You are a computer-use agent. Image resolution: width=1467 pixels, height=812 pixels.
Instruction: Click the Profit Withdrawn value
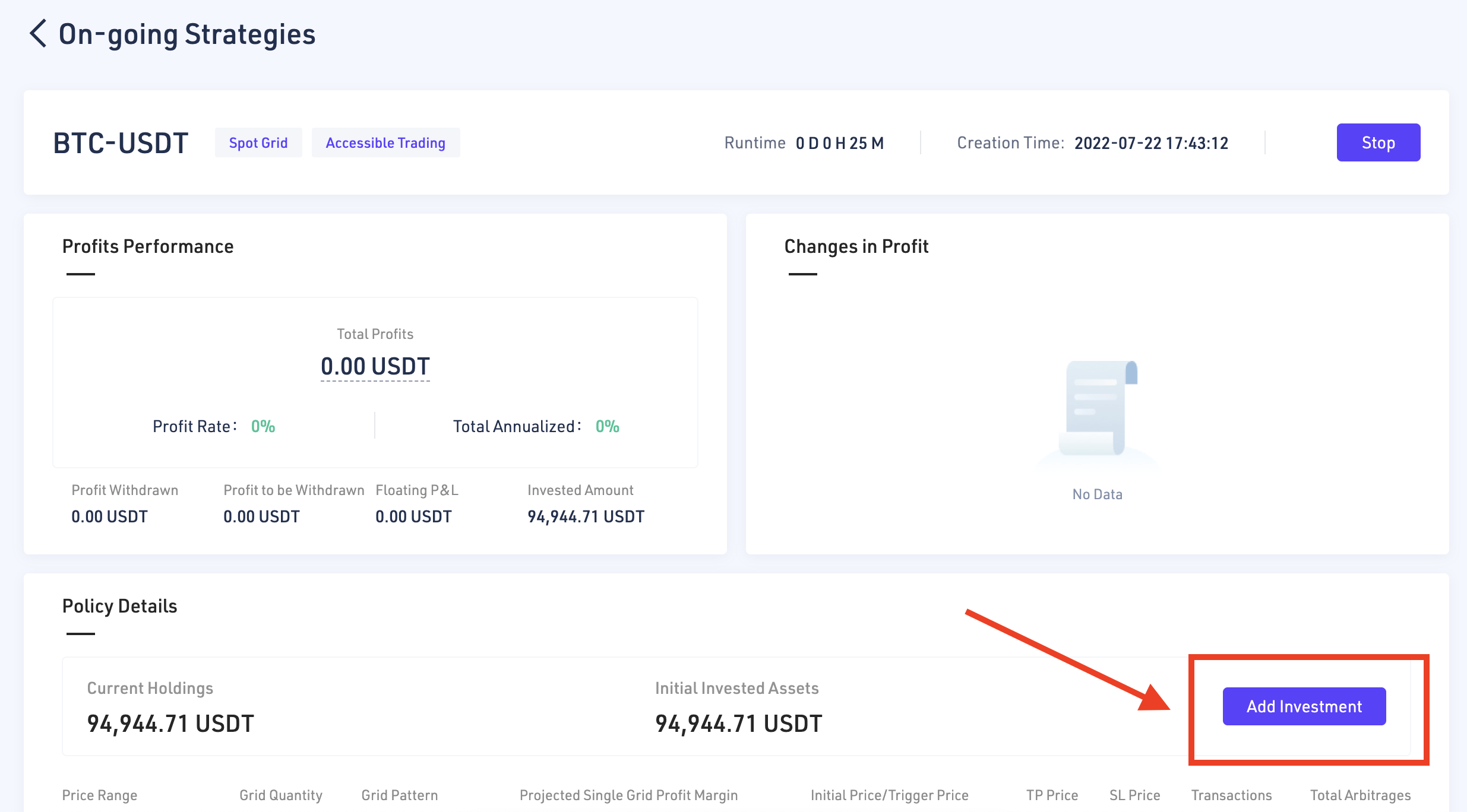[109, 516]
